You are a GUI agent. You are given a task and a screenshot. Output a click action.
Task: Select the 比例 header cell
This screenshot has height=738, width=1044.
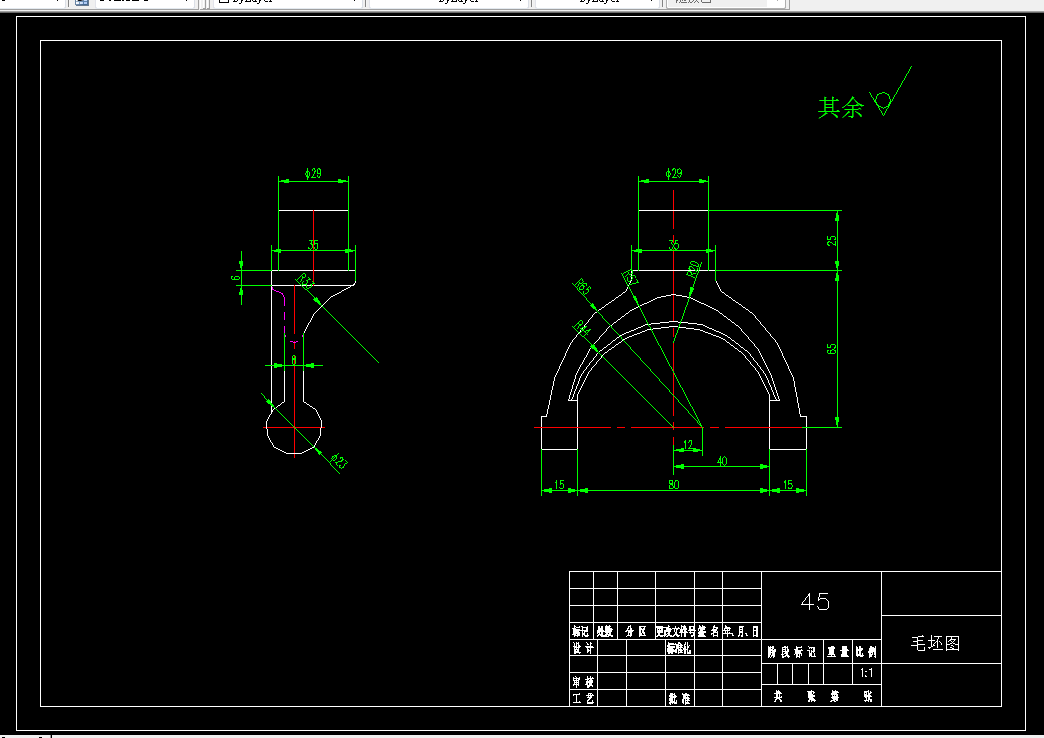click(867, 652)
